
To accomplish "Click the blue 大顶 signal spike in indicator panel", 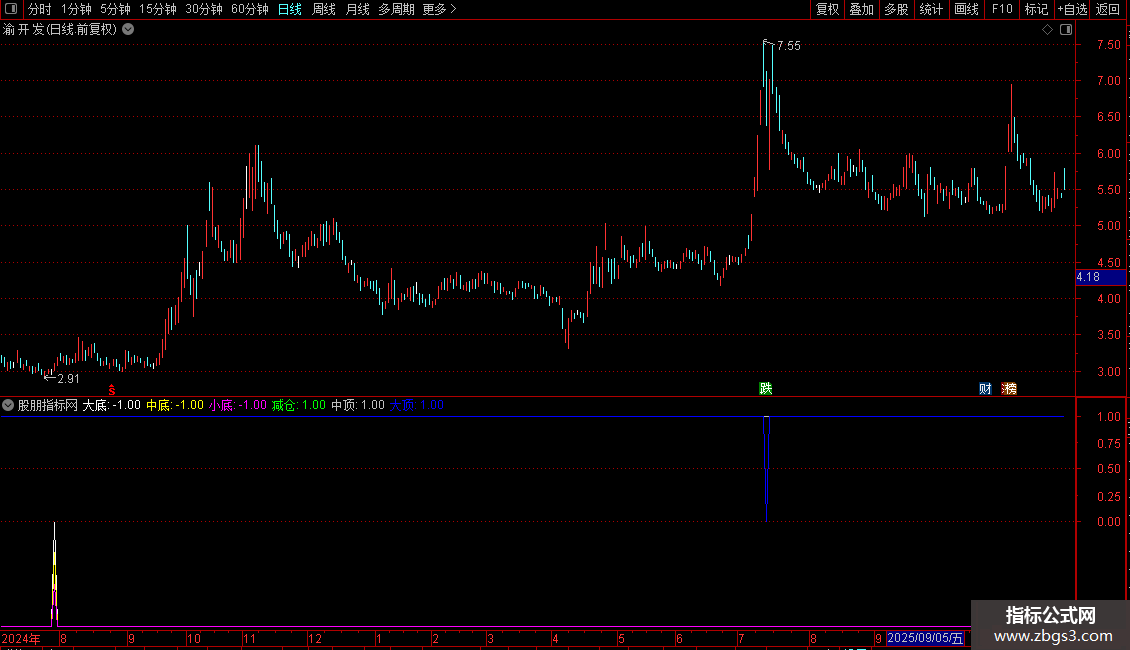I will [x=766, y=468].
